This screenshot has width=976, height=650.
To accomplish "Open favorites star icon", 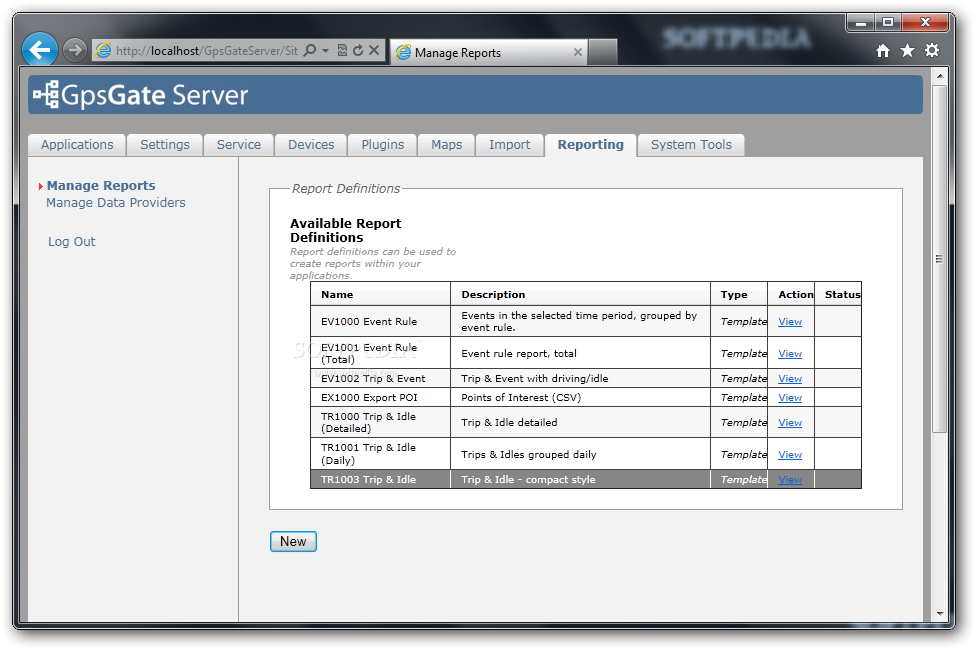I will click(x=908, y=50).
